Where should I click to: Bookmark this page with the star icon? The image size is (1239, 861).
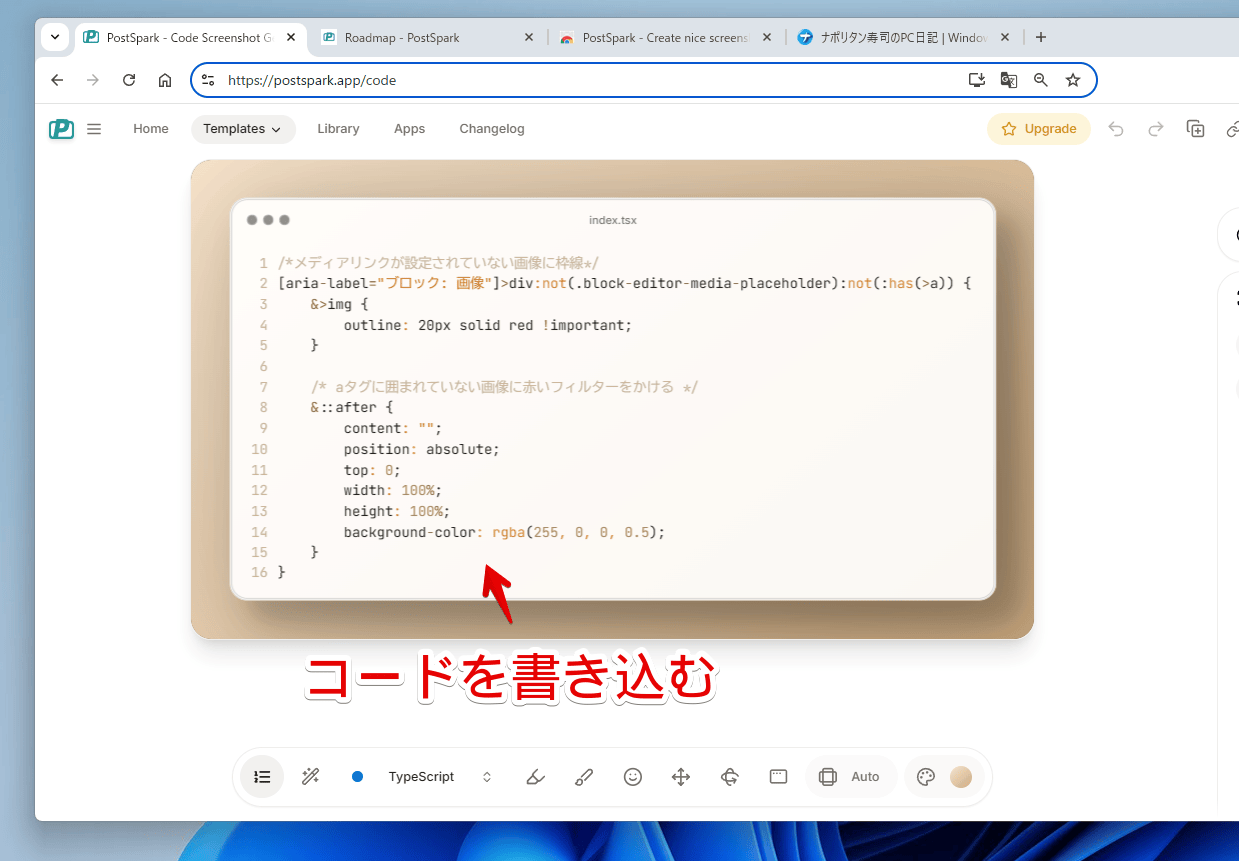click(1073, 80)
